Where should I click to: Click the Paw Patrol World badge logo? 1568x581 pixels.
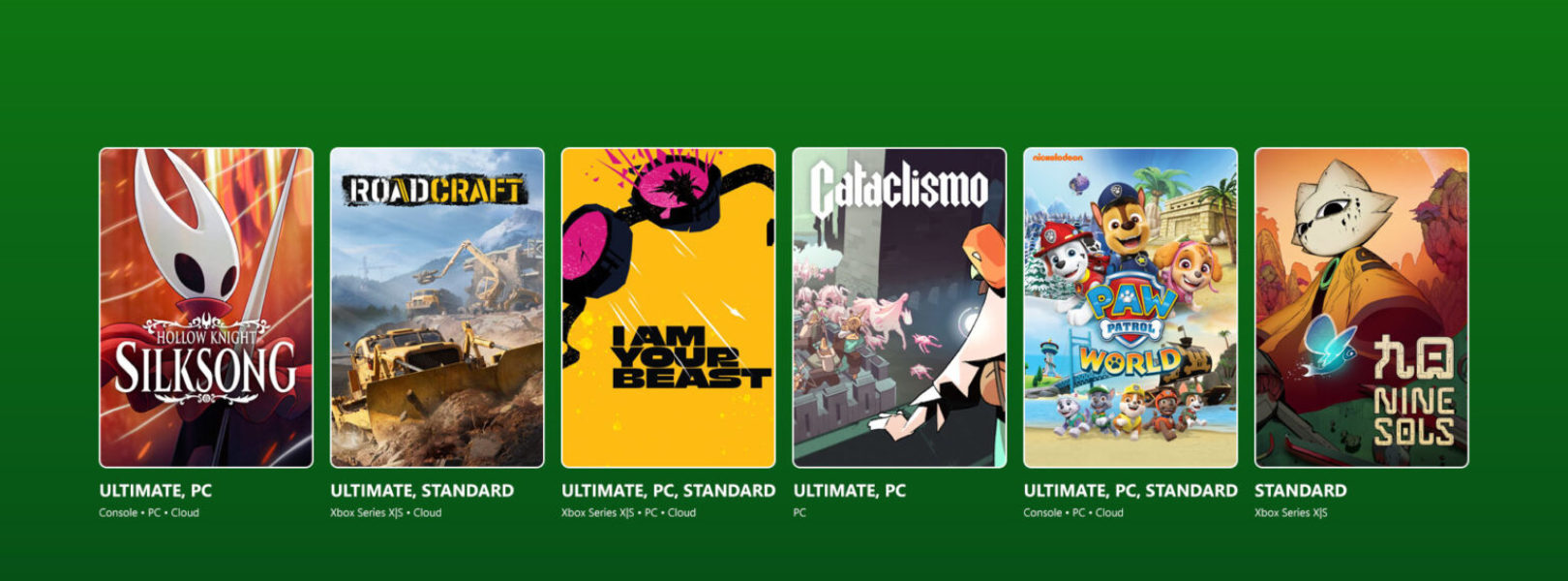click(1131, 332)
